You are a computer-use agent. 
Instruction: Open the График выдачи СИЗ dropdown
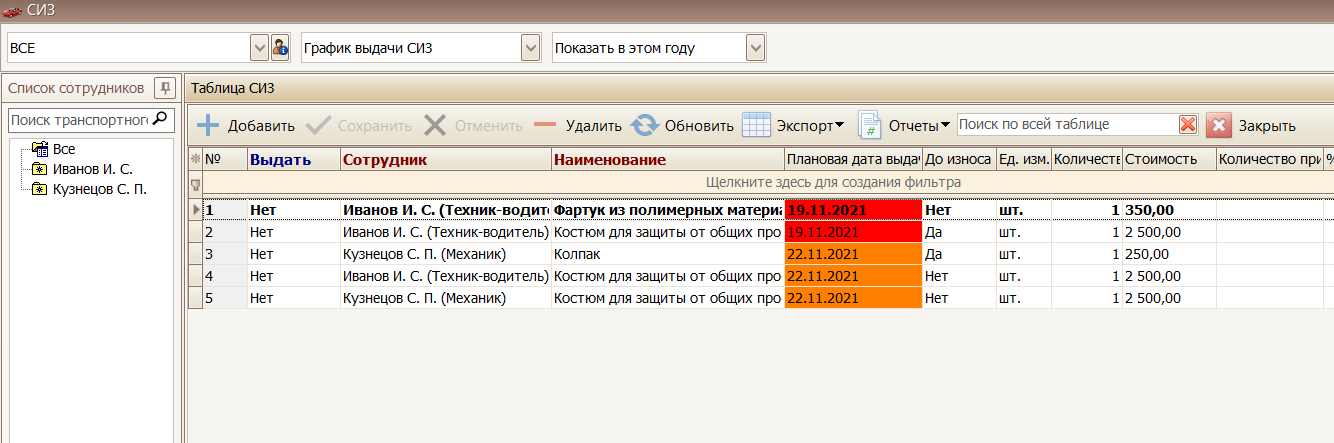click(530, 48)
